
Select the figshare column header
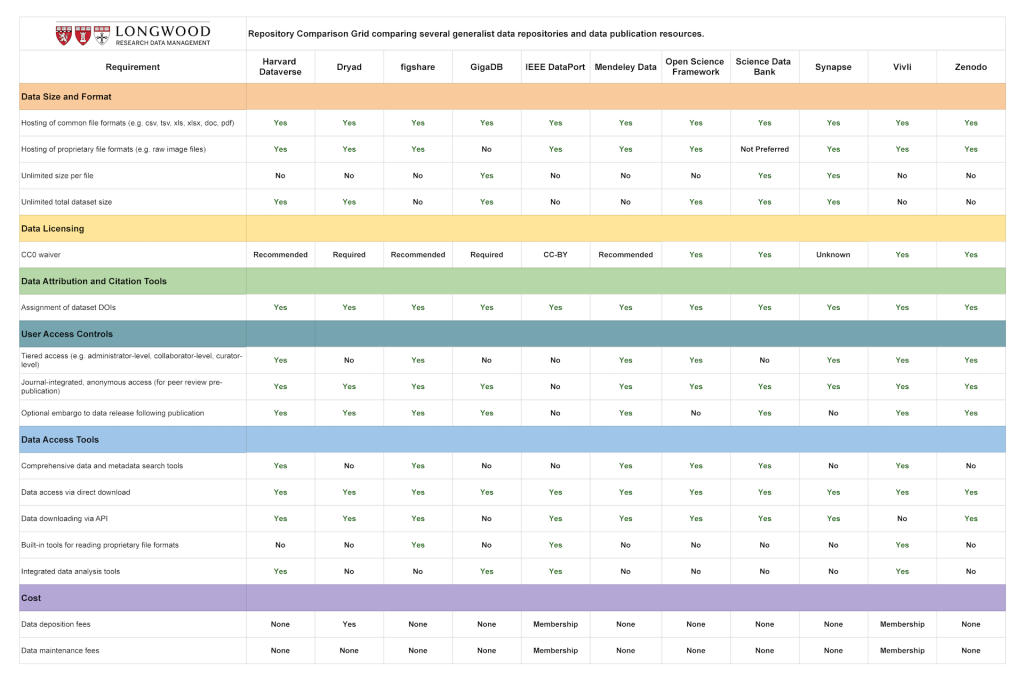point(418,67)
